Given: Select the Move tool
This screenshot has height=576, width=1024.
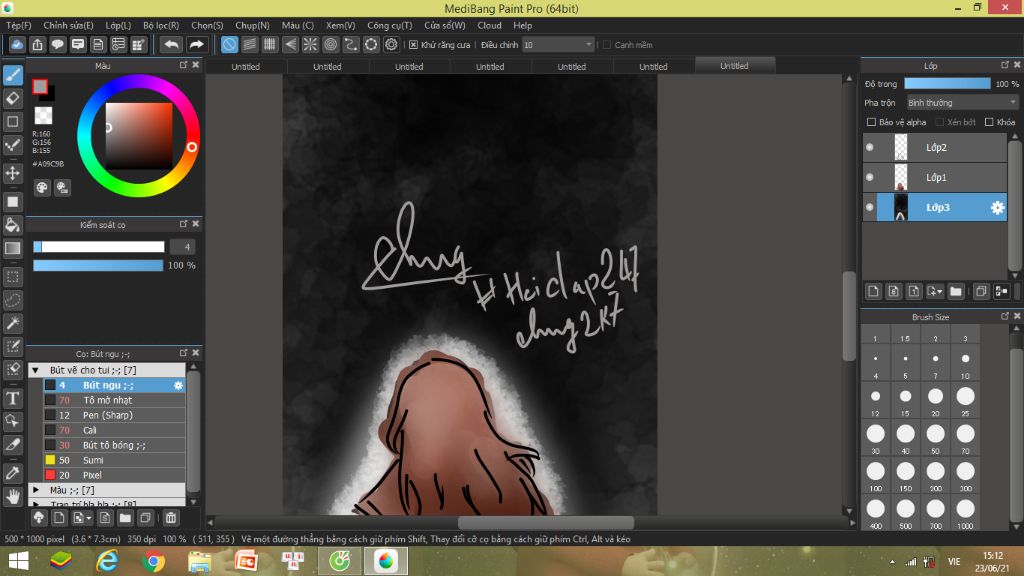Looking at the screenshot, I should [13, 173].
